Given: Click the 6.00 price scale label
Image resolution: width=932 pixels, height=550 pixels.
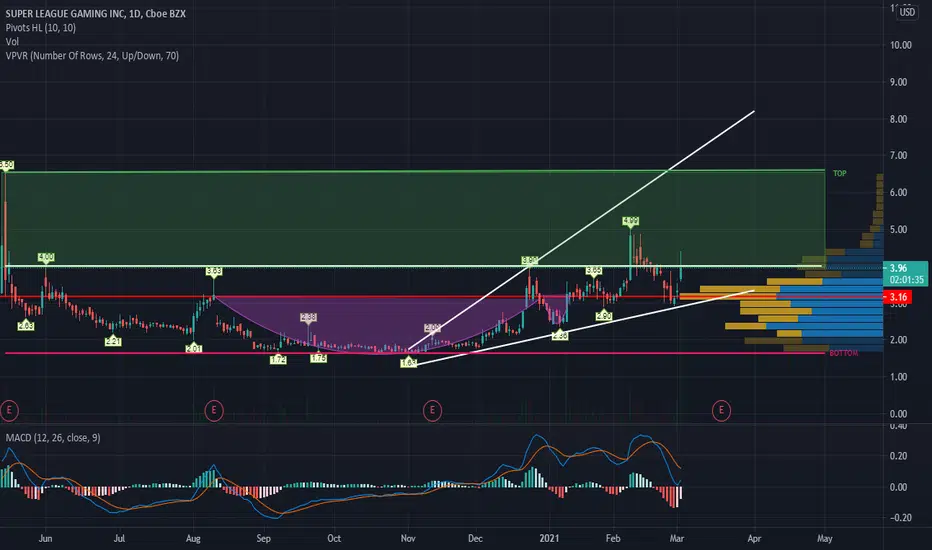Looking at the screenshot, I should click(x=898, y=192).
